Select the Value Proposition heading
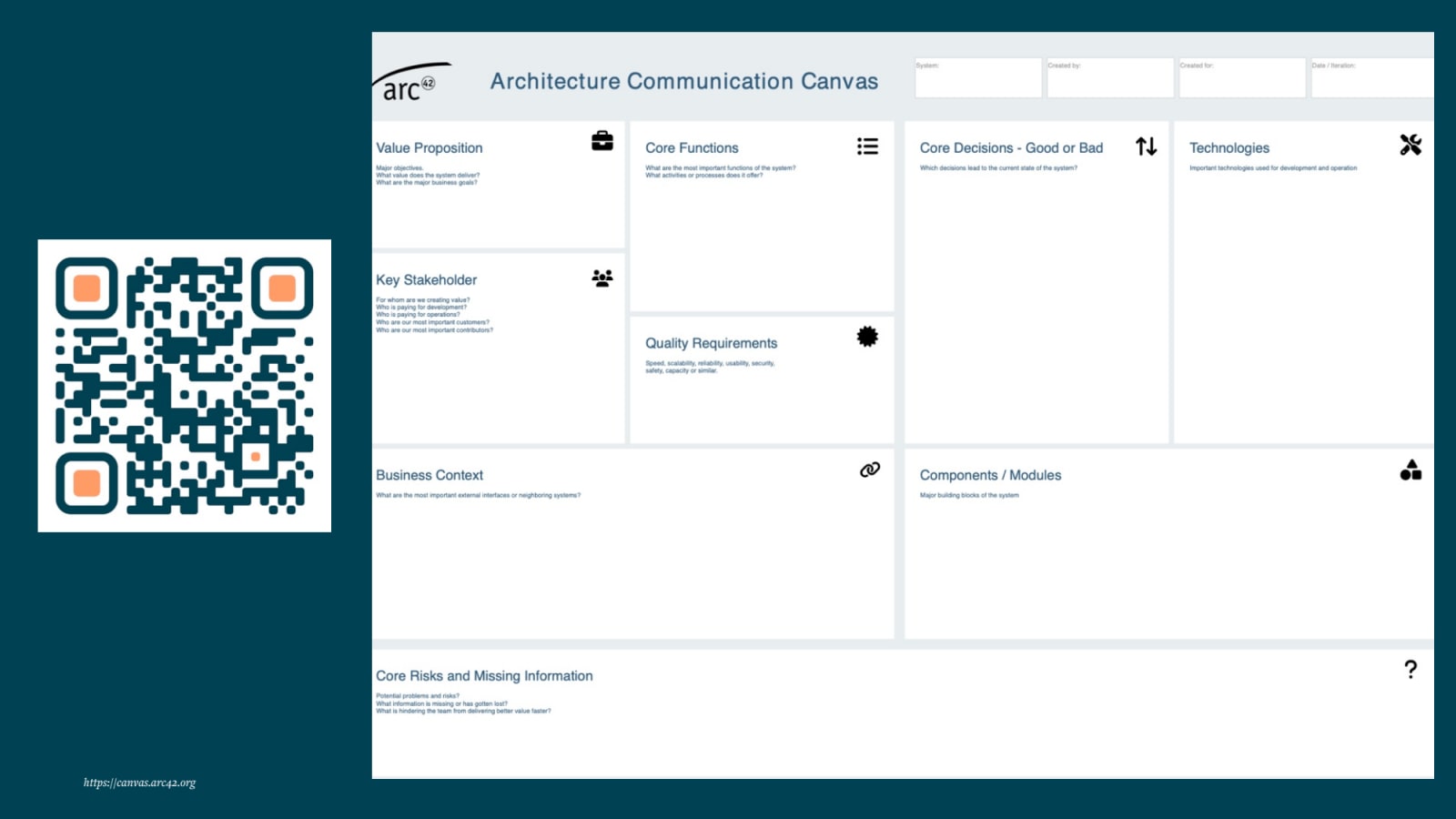This screenshot has height=819, width=1456. tap(430, 147)
